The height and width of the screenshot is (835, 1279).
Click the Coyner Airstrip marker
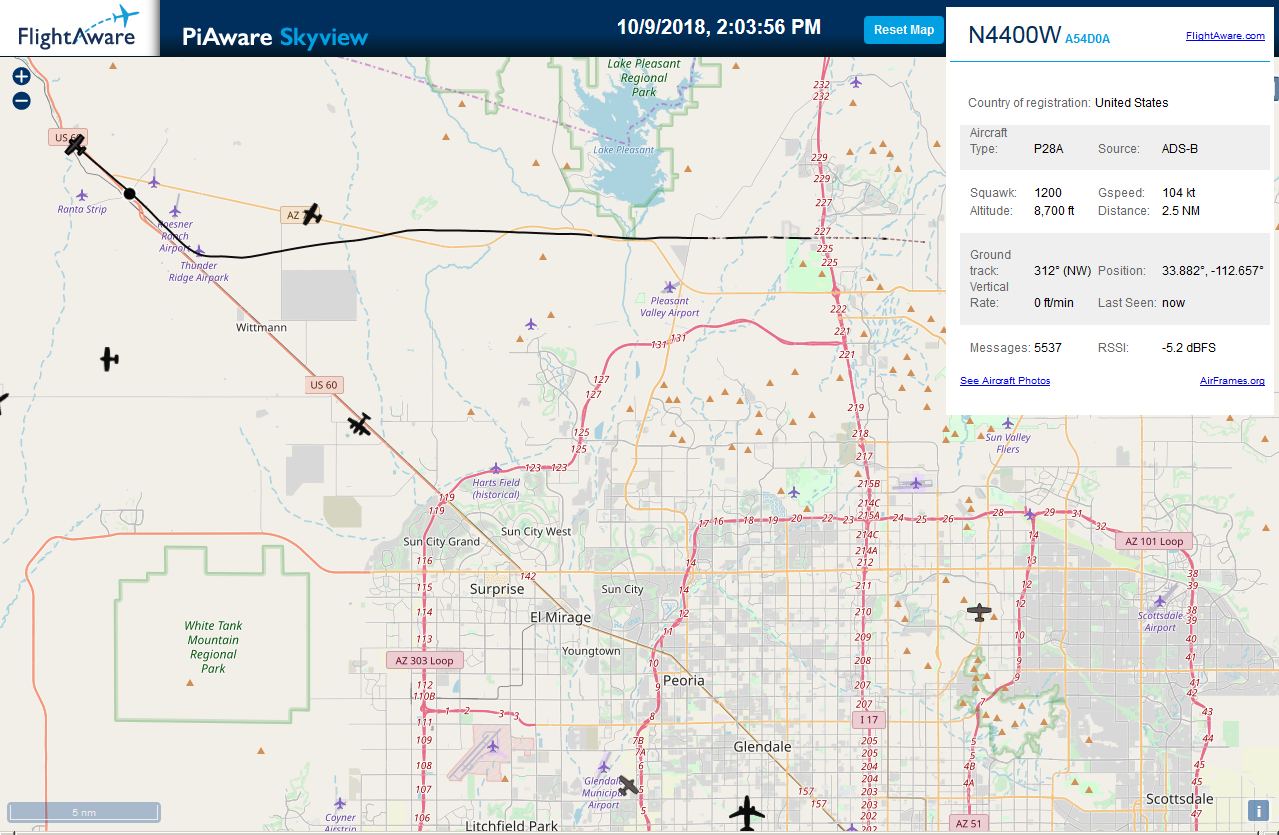pos(339,803)
